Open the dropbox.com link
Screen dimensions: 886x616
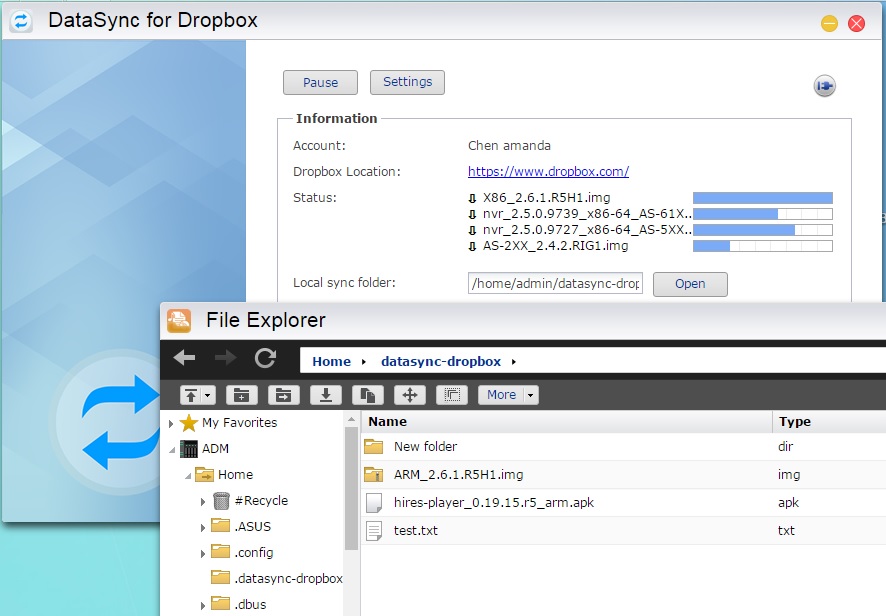pos(548,171)
